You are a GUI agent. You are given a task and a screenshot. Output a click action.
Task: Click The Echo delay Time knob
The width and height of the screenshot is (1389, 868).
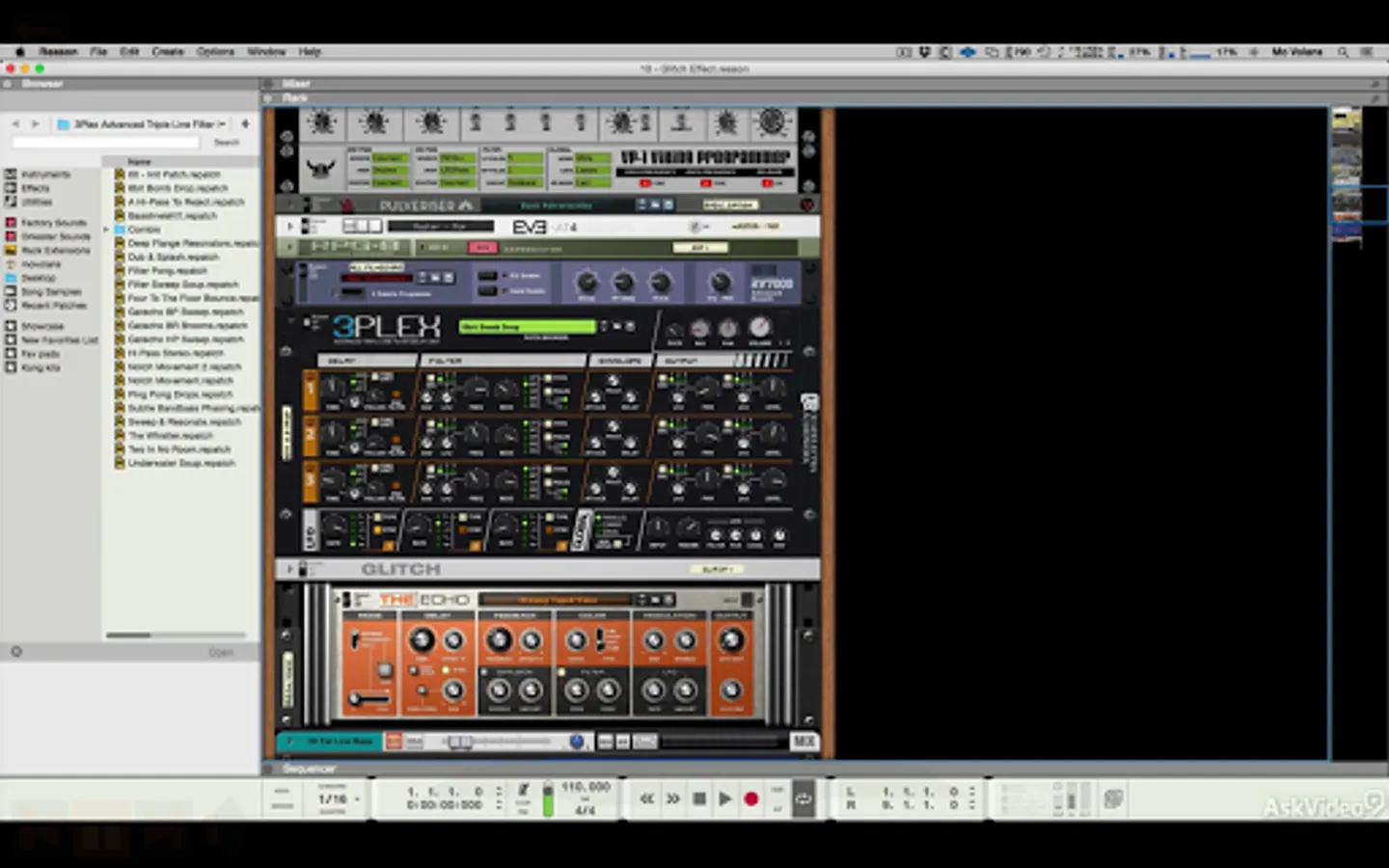coord(421,639)
